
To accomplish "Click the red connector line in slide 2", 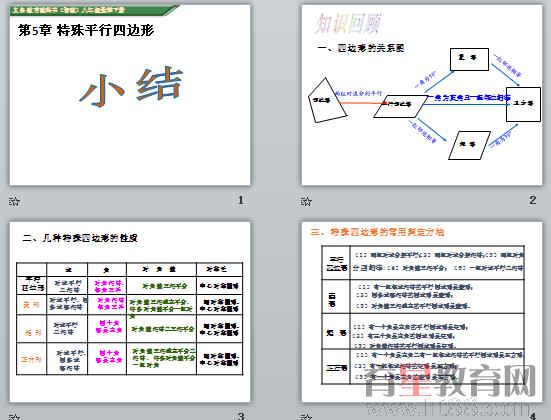I will 362,103.
